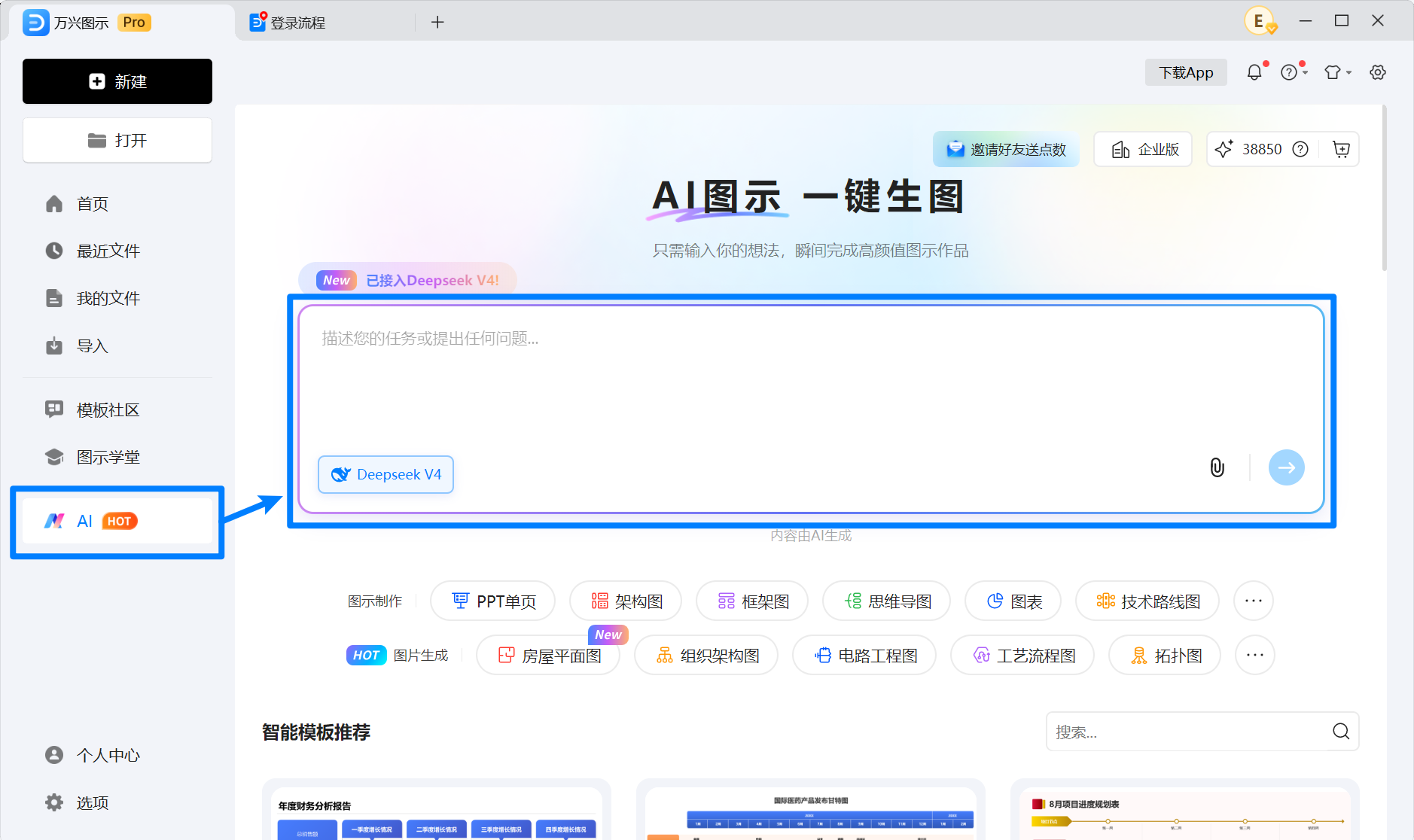Open 我的文件 in the sidebar

pyautogui.click(x=117, y=298)
